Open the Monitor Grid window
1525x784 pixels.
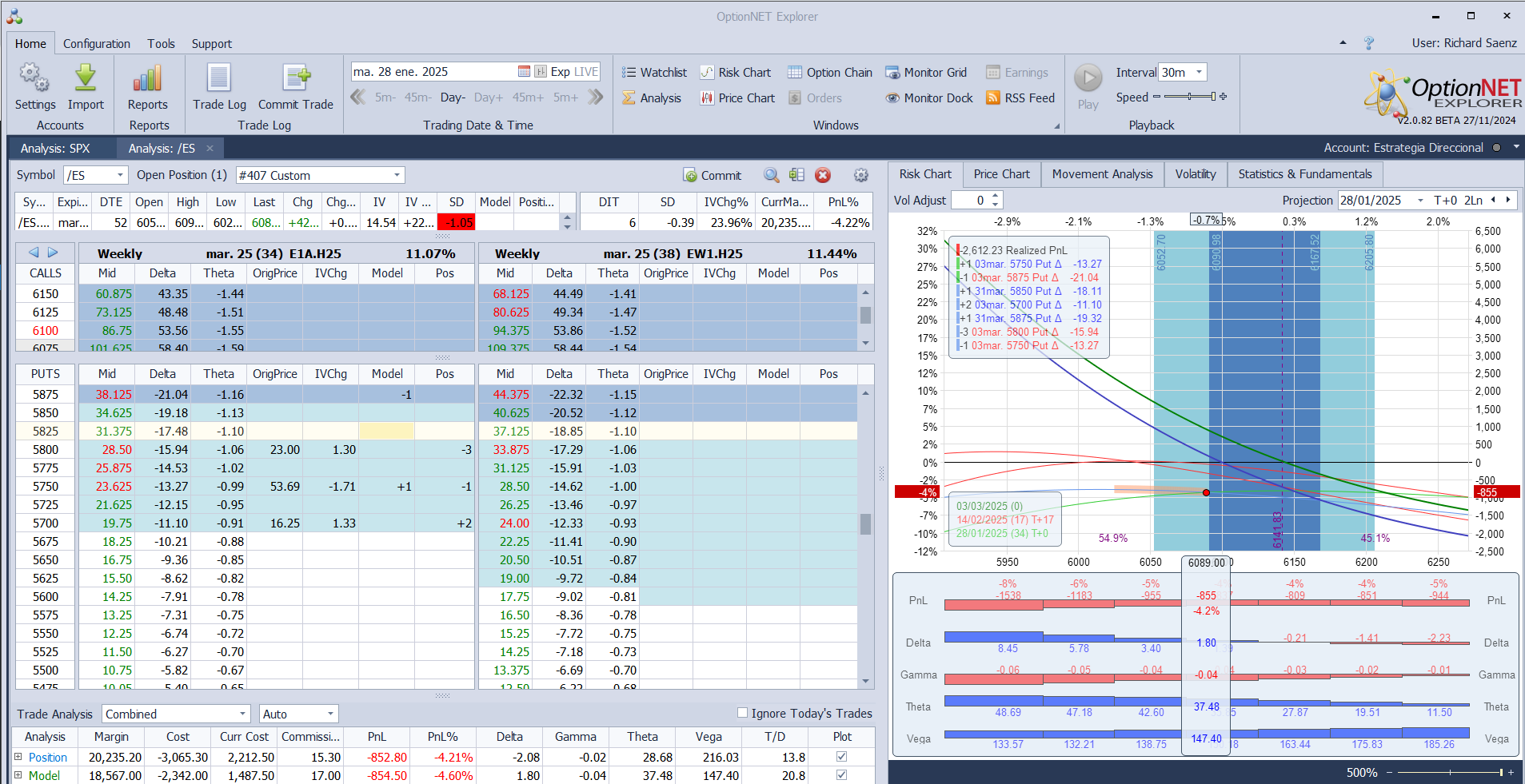[926, 73]
